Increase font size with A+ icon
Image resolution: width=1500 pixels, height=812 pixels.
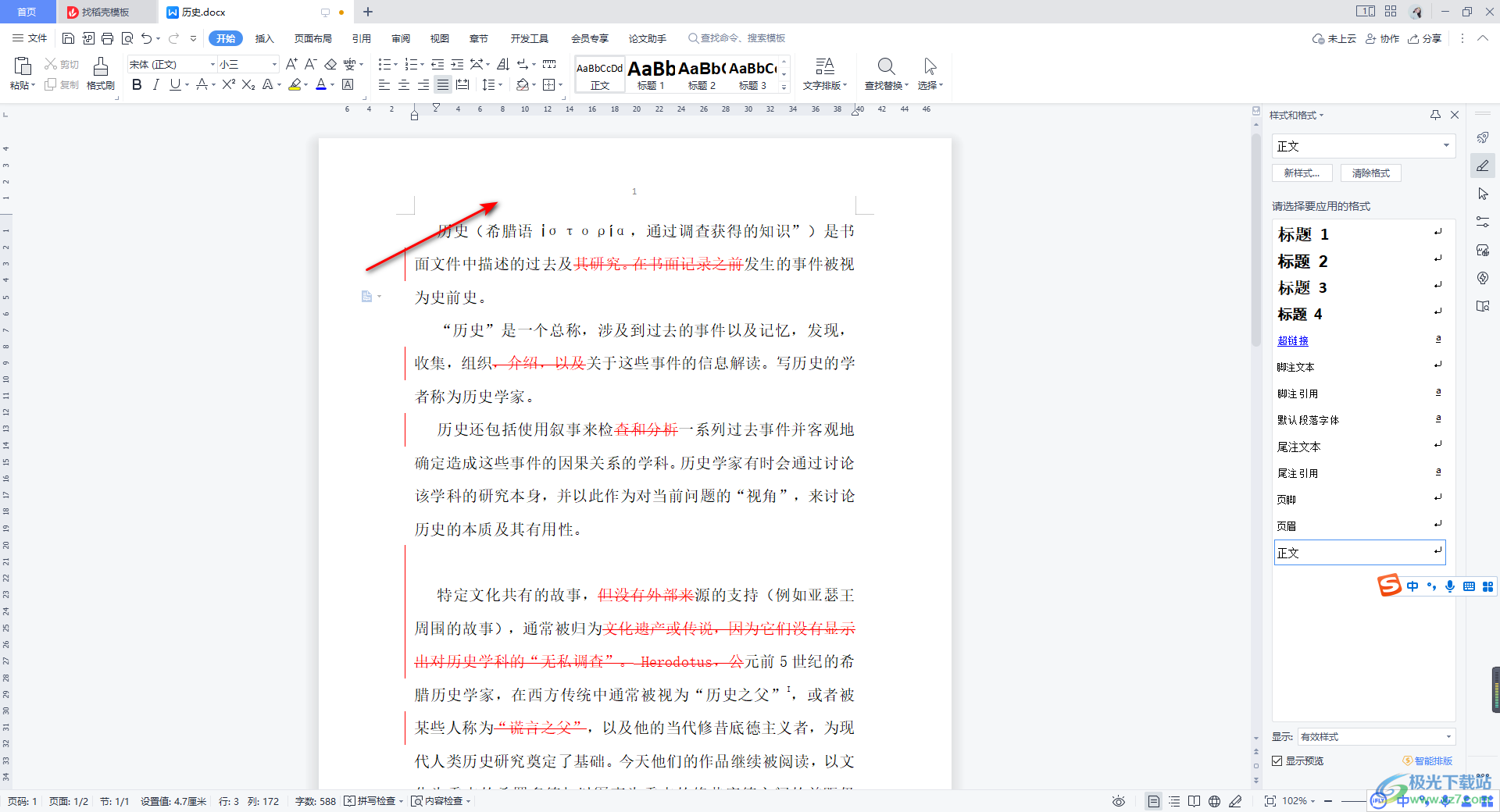click(291, 64)
